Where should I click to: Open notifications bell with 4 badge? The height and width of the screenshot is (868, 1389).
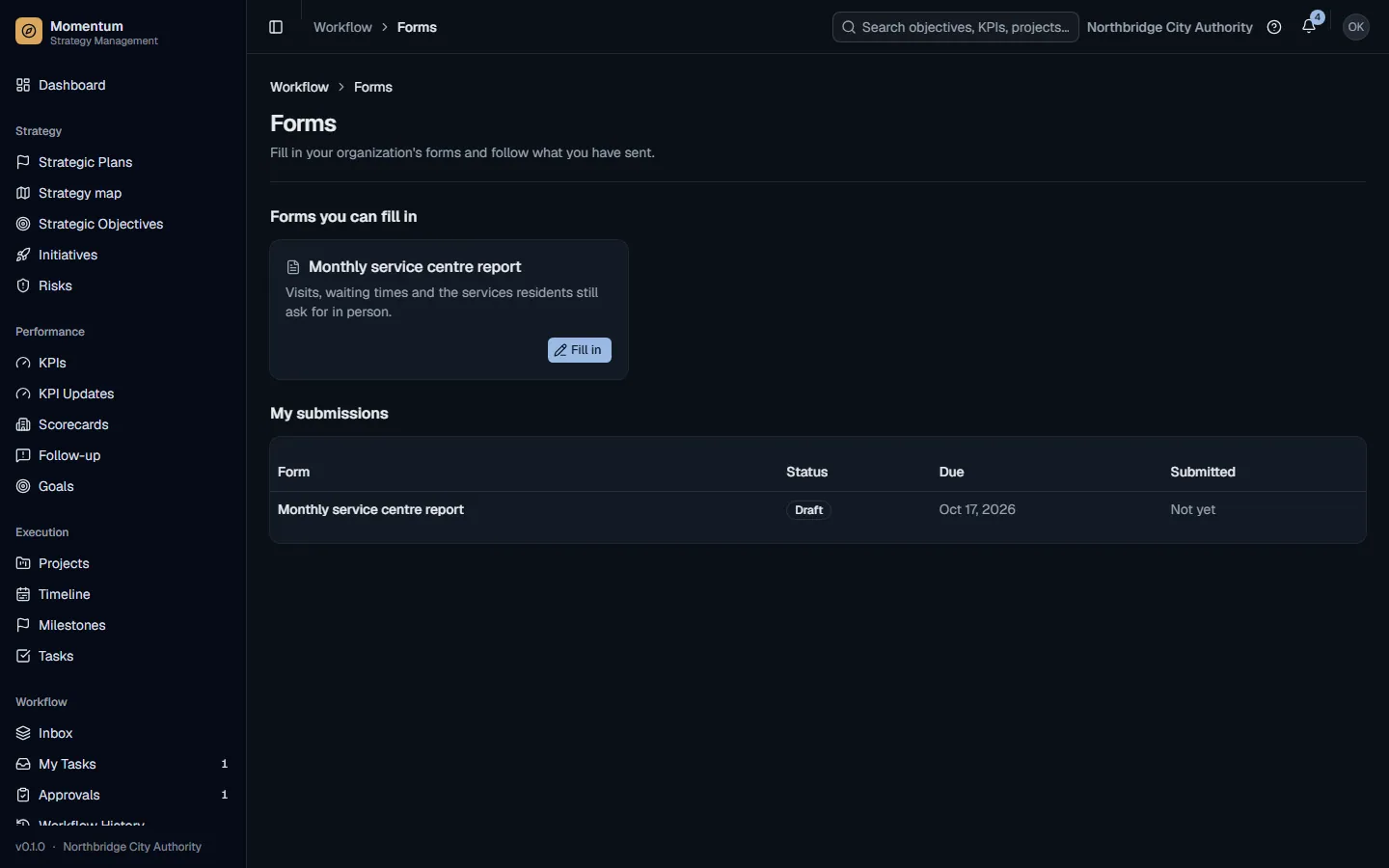tap(1310, 26)
